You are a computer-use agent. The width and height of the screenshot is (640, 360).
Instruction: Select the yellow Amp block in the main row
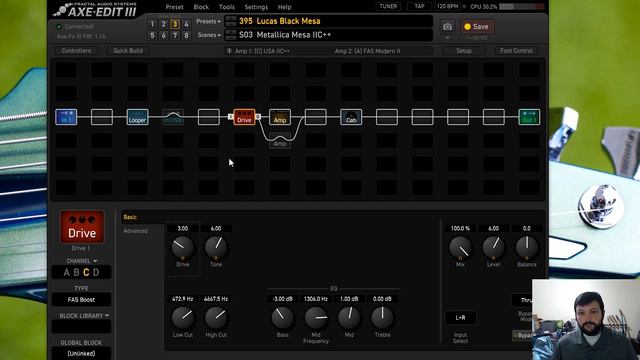(280, 117)
